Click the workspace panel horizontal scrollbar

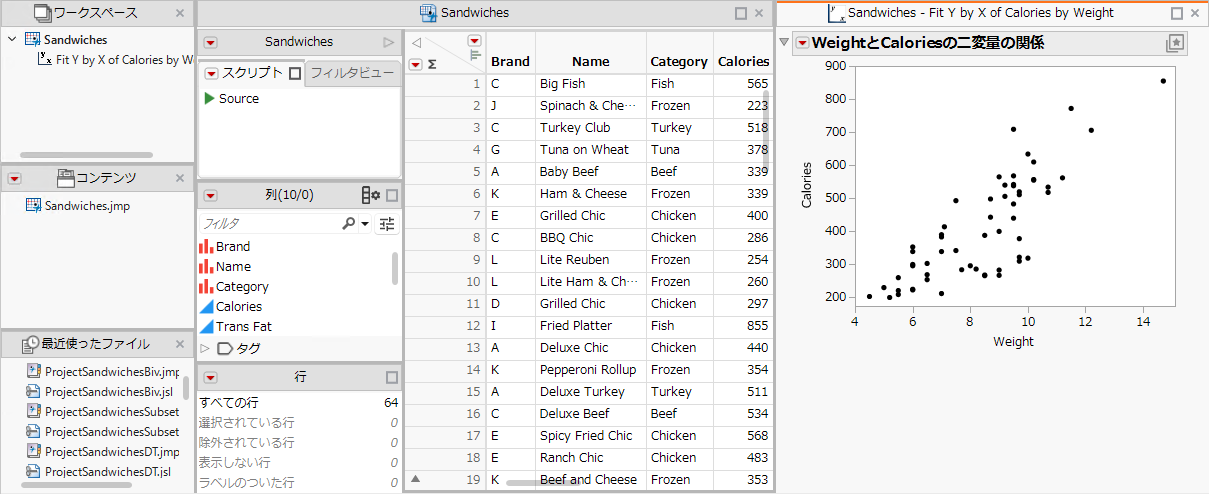pyautogui.click(x=87, y=155)
